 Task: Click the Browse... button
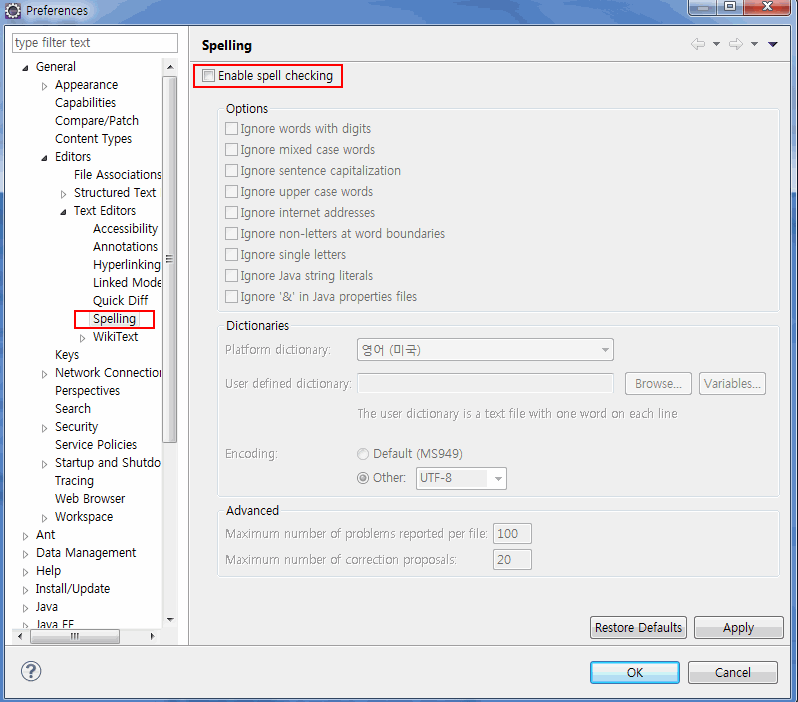point(658,383)
